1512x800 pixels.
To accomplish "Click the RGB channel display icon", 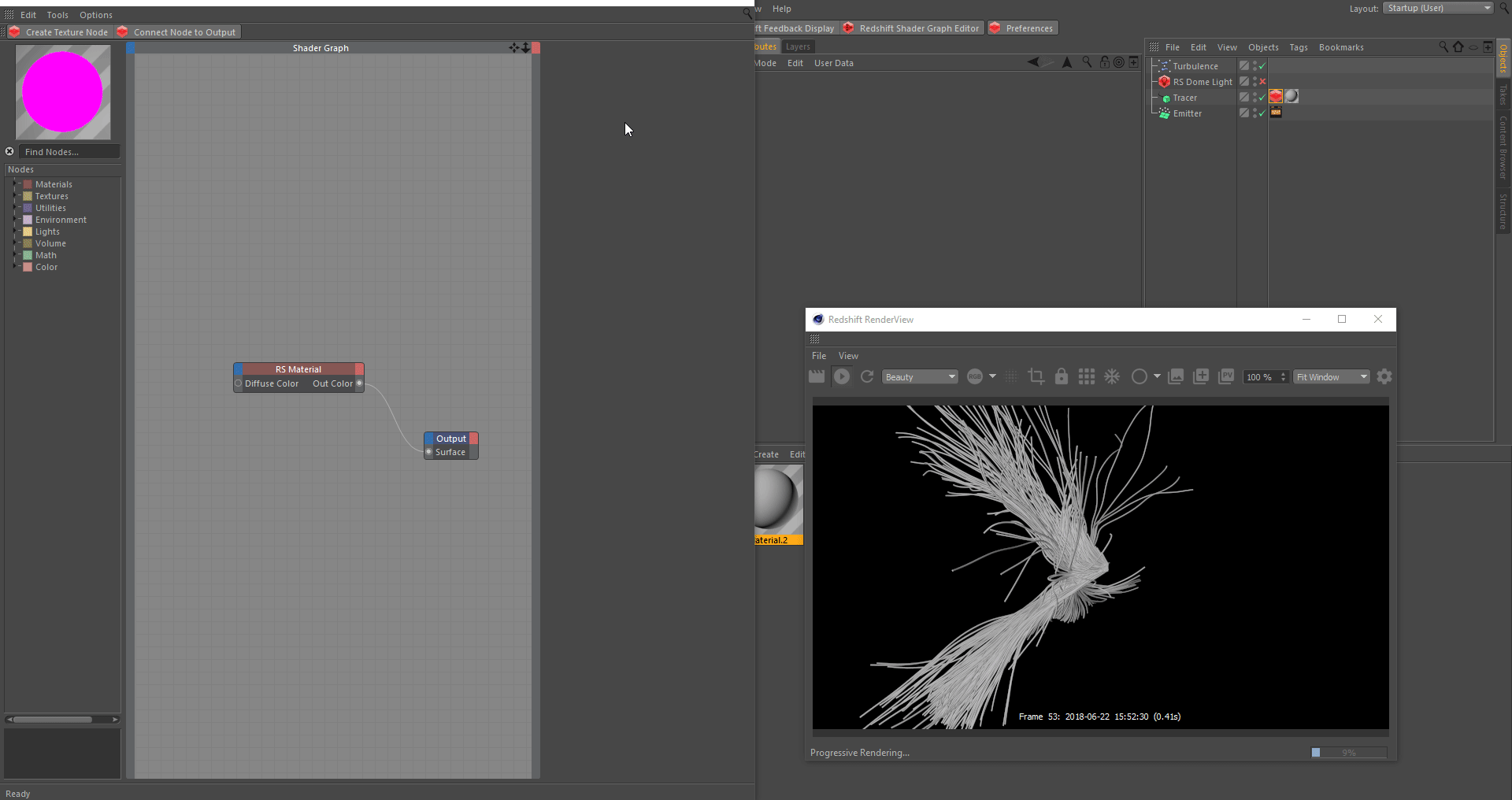I will click(975, 377).
